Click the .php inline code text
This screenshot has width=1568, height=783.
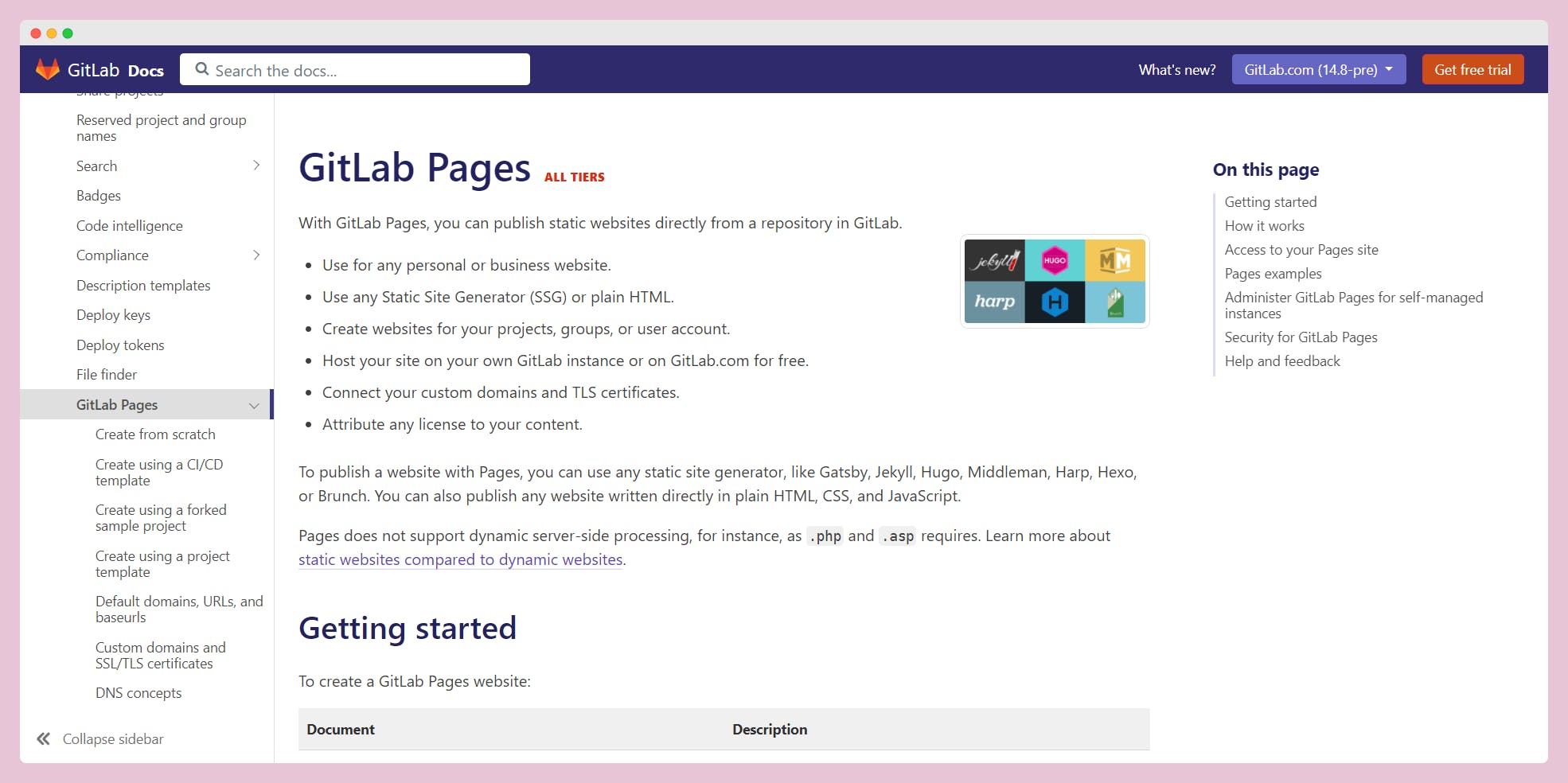[x=825, y=536]
